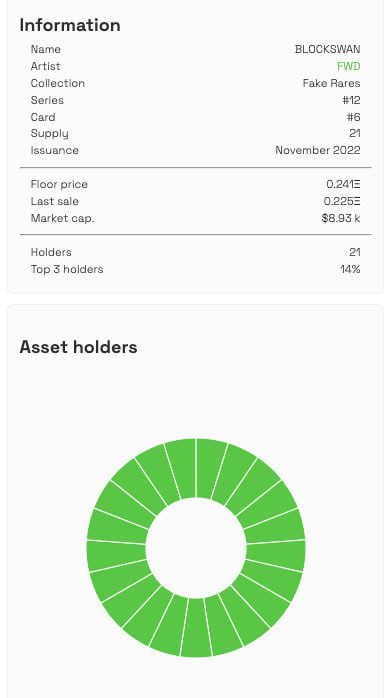The height and width of the screenshot is (698, 392).
Task: Click the November 2022 issuance date
Action: pyautogui.click(x=318, y=150)
